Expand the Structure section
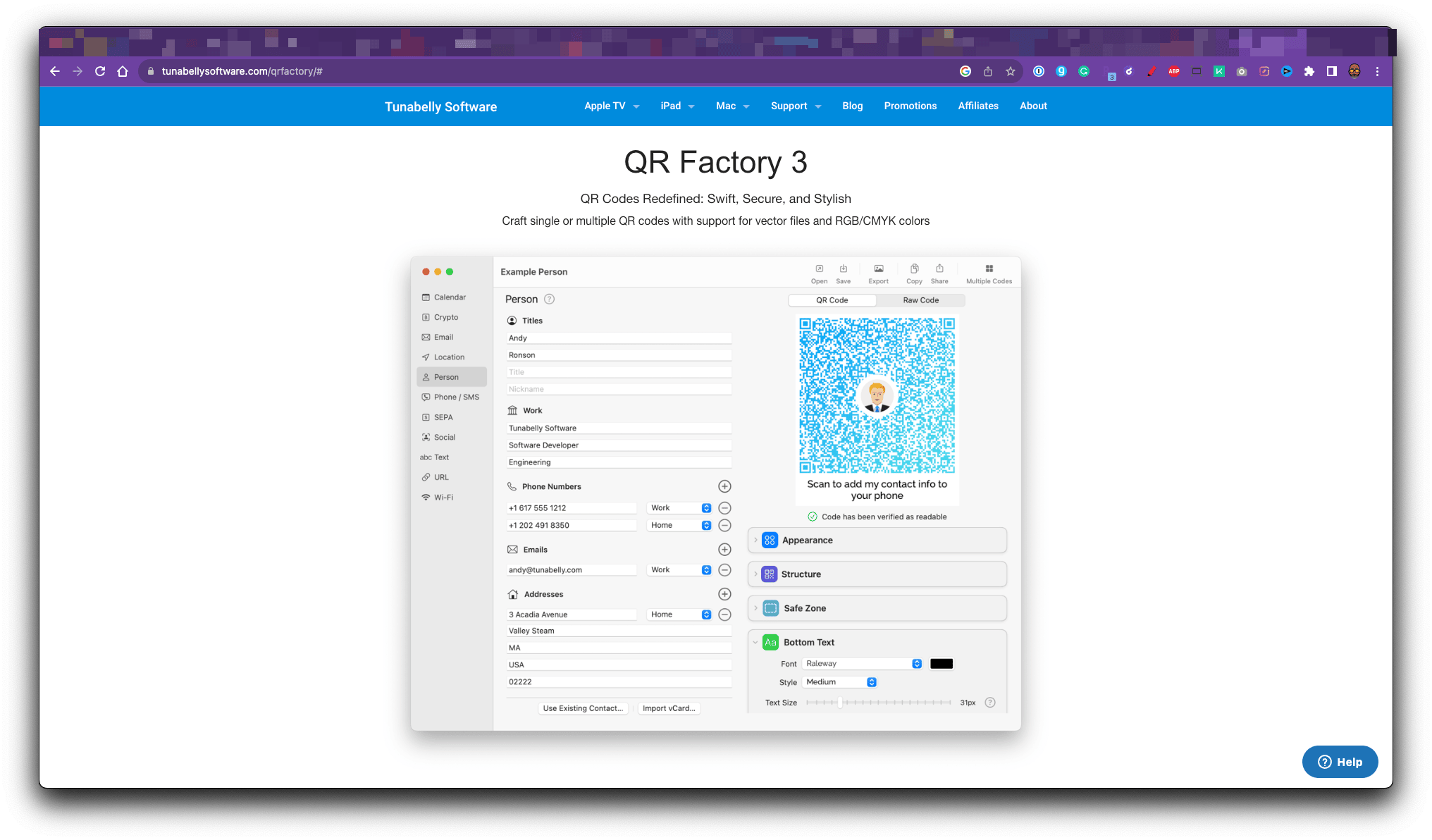The height and width of the screenshot is (840, 1432). click(x=877, y=574)
